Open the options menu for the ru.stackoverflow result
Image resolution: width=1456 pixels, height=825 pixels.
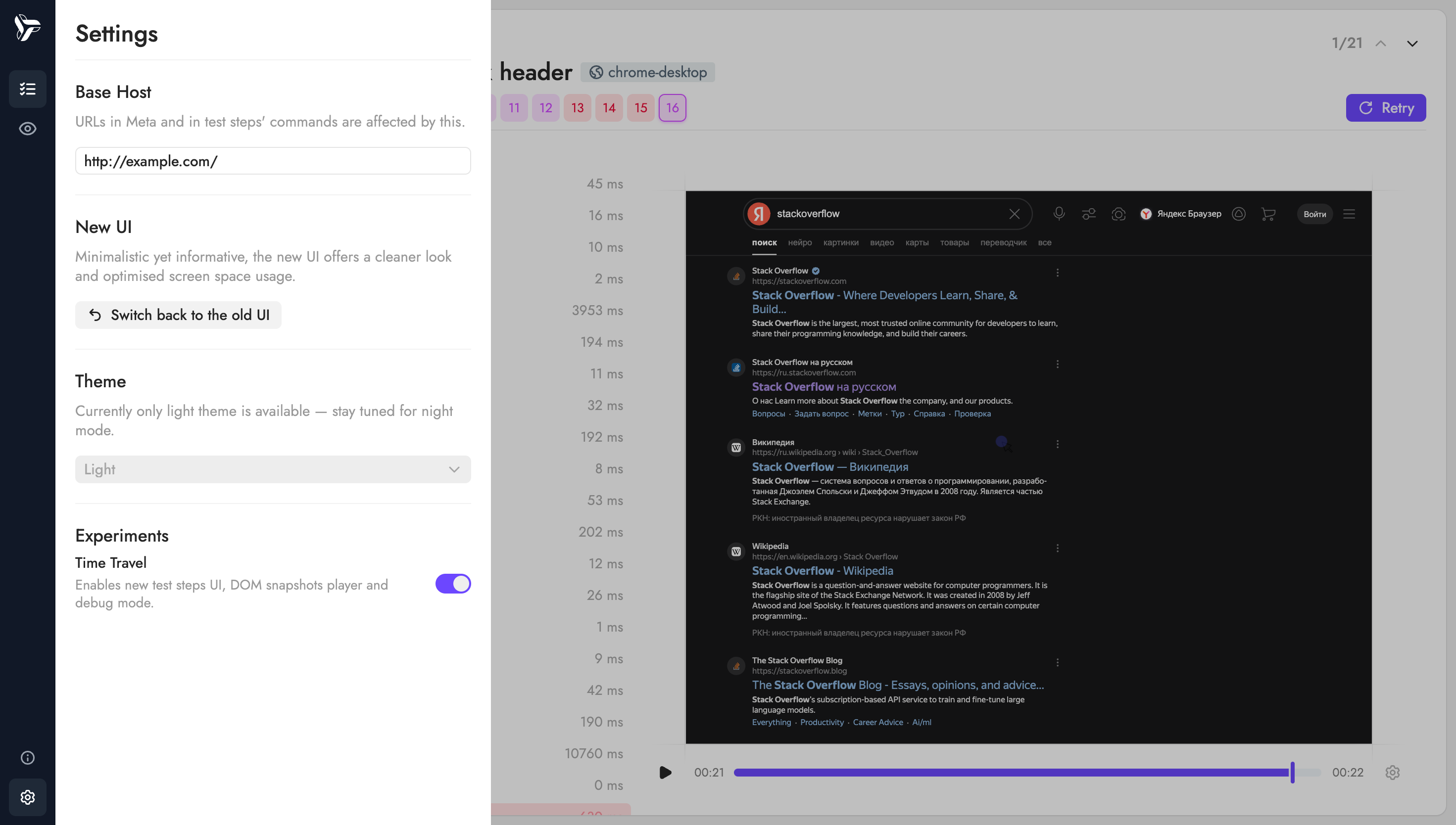pyautogui.click(x=1058, y=365)
